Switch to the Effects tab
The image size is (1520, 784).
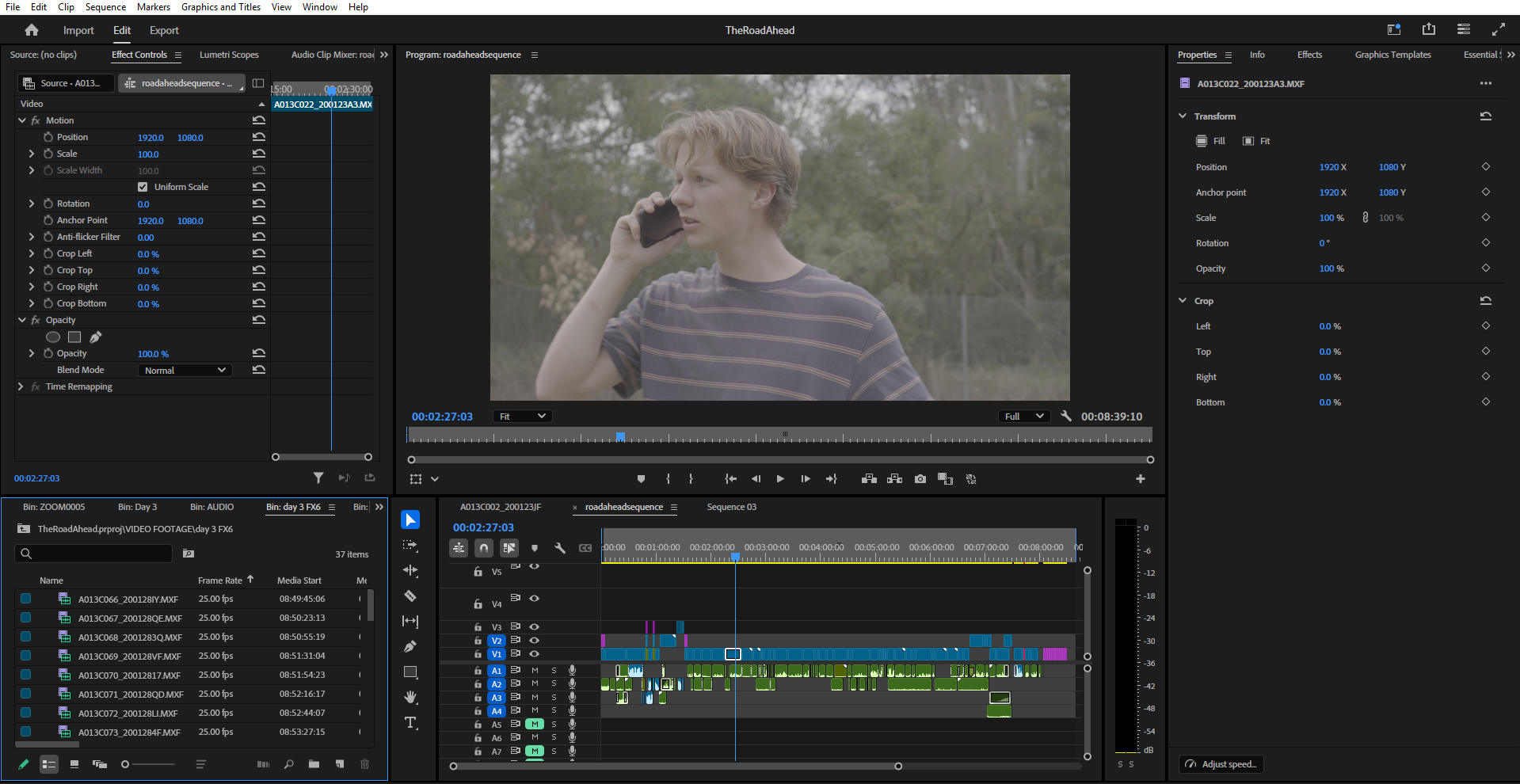coord(1309,55)
